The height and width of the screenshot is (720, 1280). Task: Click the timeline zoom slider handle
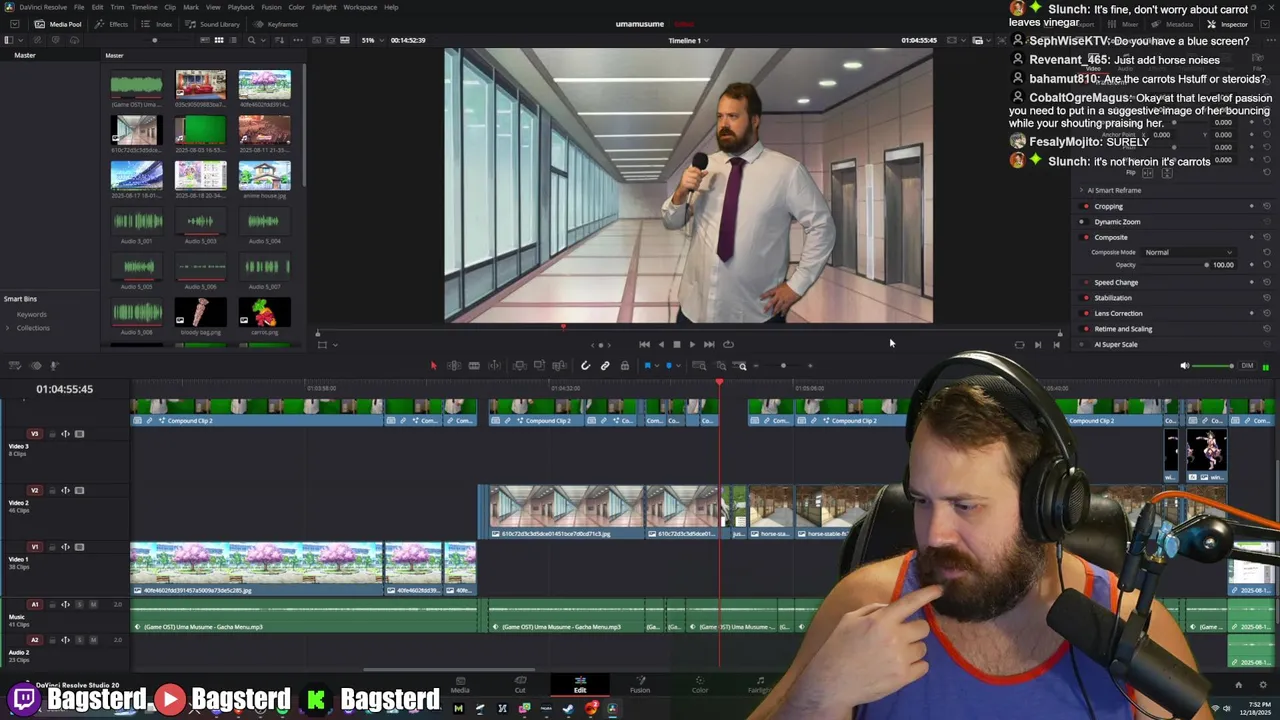[x=783, y=366]
